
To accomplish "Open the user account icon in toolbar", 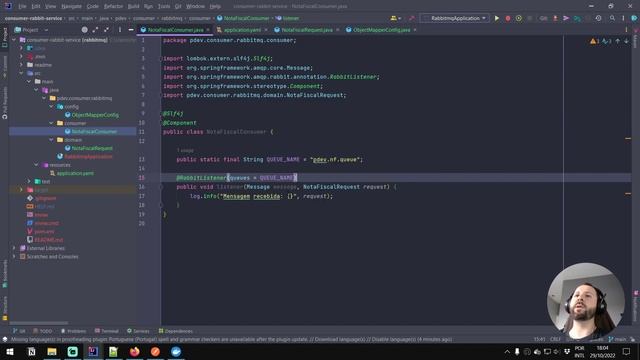I will (x=395, y=18).
